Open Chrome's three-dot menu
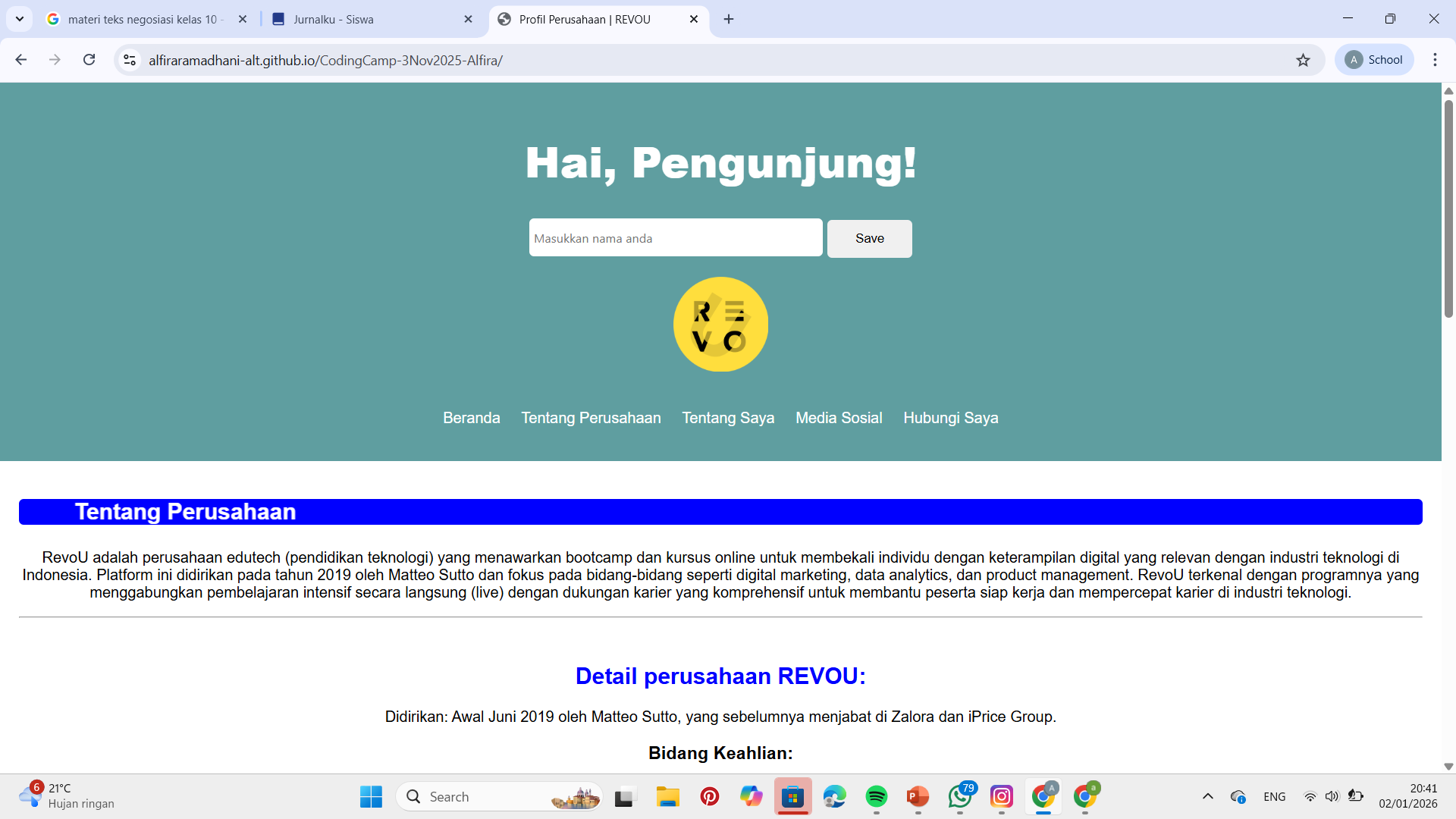Screen dimensions: 1456x819 pos(1435,59)
